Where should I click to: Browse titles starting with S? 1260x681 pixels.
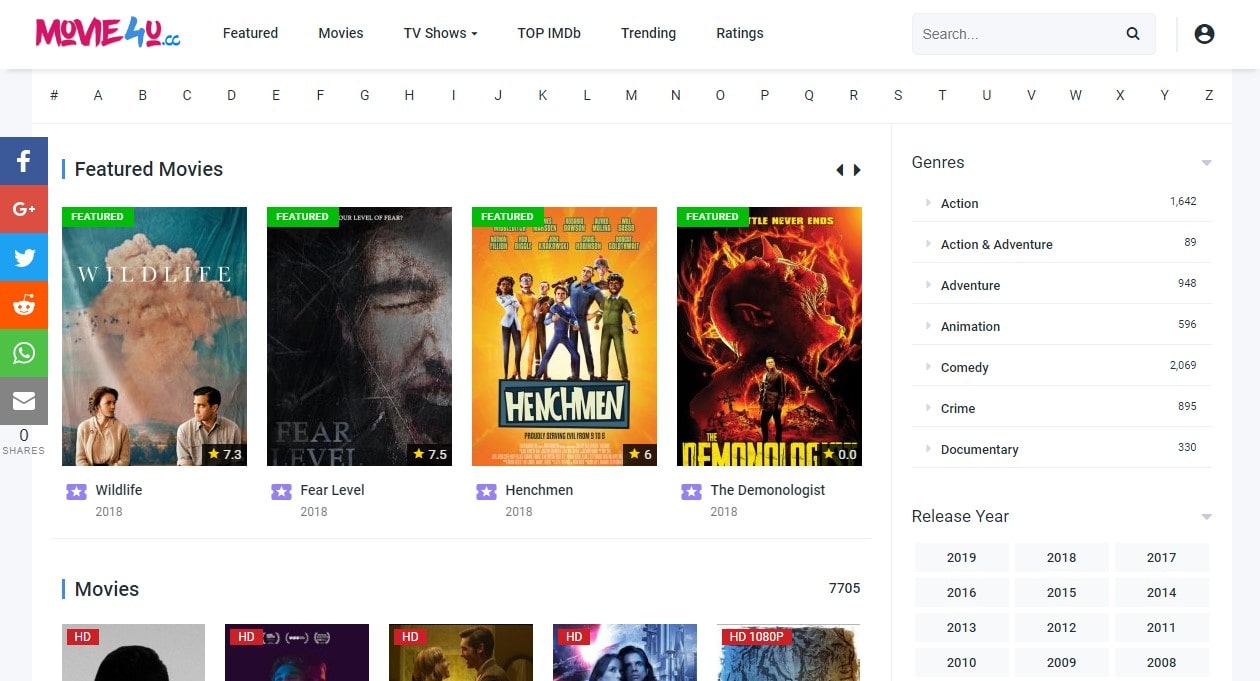(x=898, y=95)
